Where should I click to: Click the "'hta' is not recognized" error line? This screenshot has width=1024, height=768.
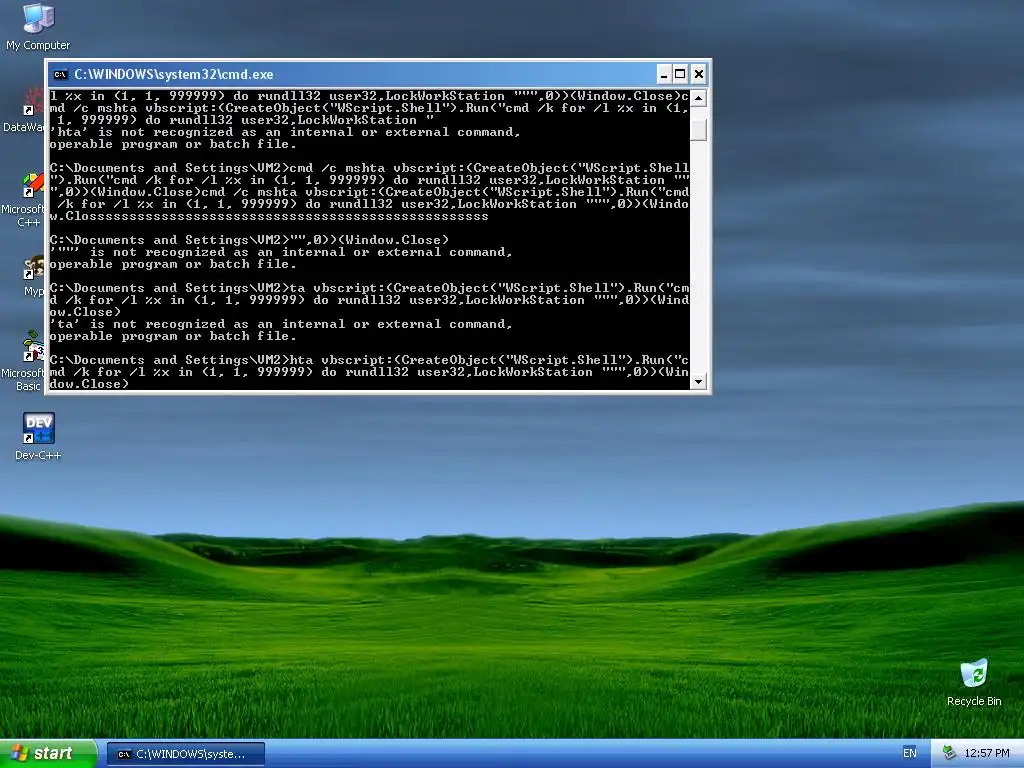285,132
